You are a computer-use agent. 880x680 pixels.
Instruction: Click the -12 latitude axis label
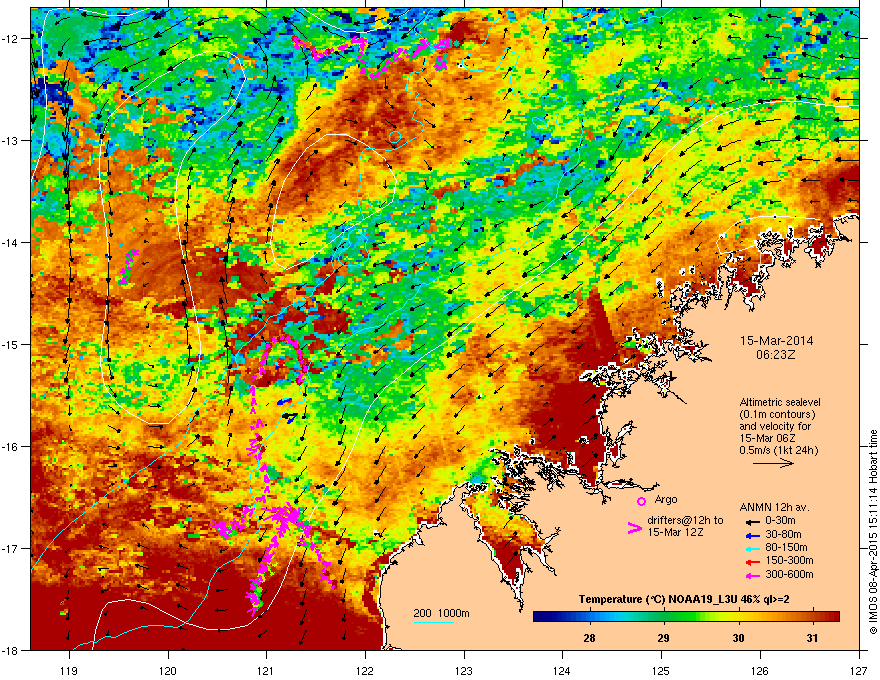click(10, 39)
